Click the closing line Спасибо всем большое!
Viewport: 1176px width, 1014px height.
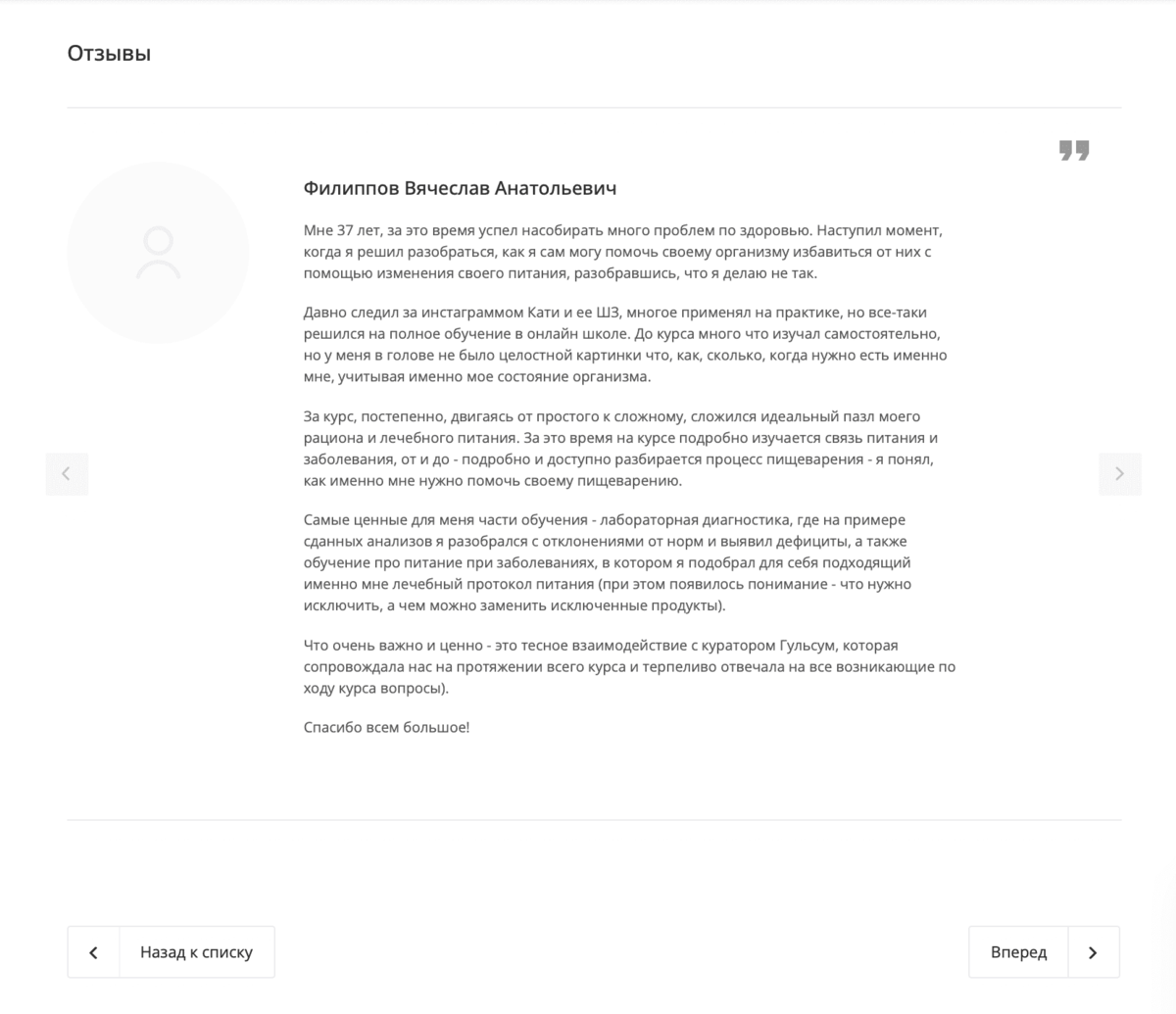coord(387,728)
